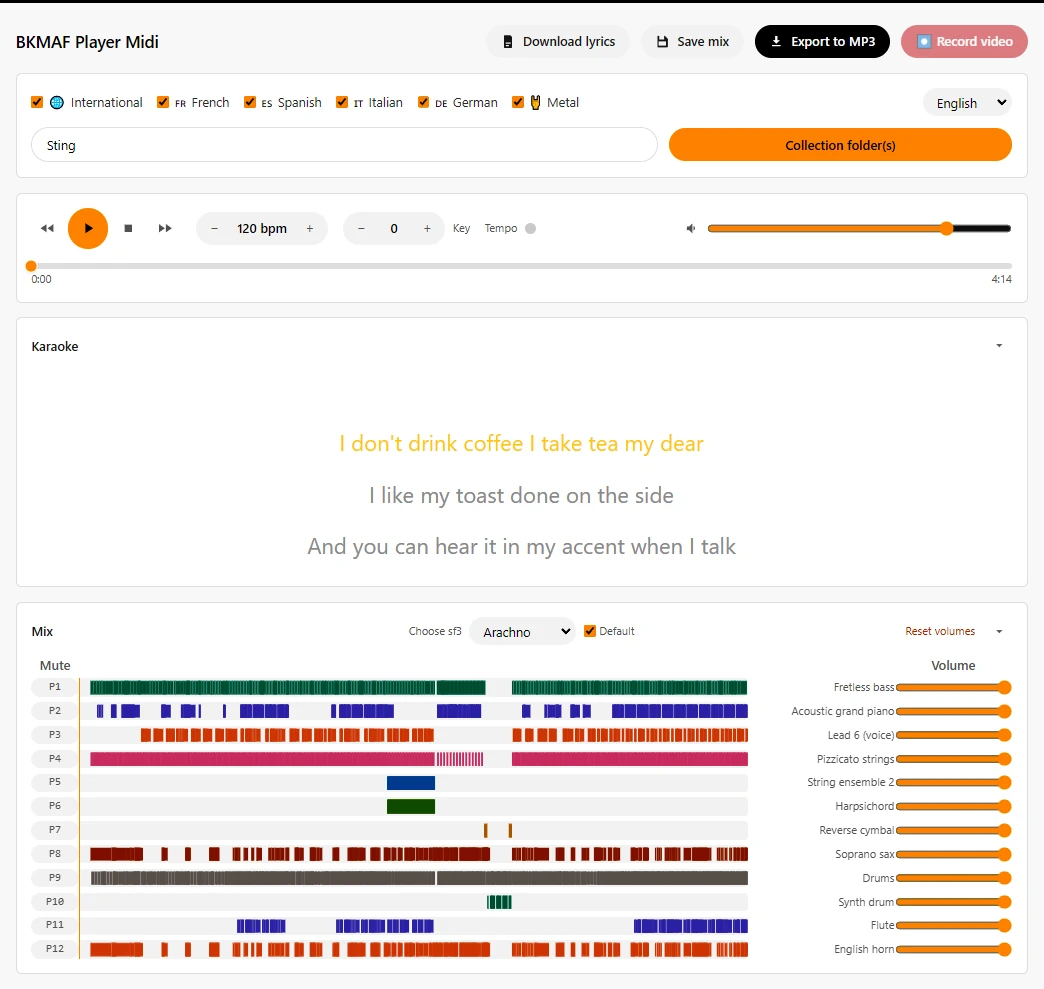Adjust the Soprano sax volume slider
Viewport: 1044px width, 989px height.
pyautogui.click(x=953, y=854)
